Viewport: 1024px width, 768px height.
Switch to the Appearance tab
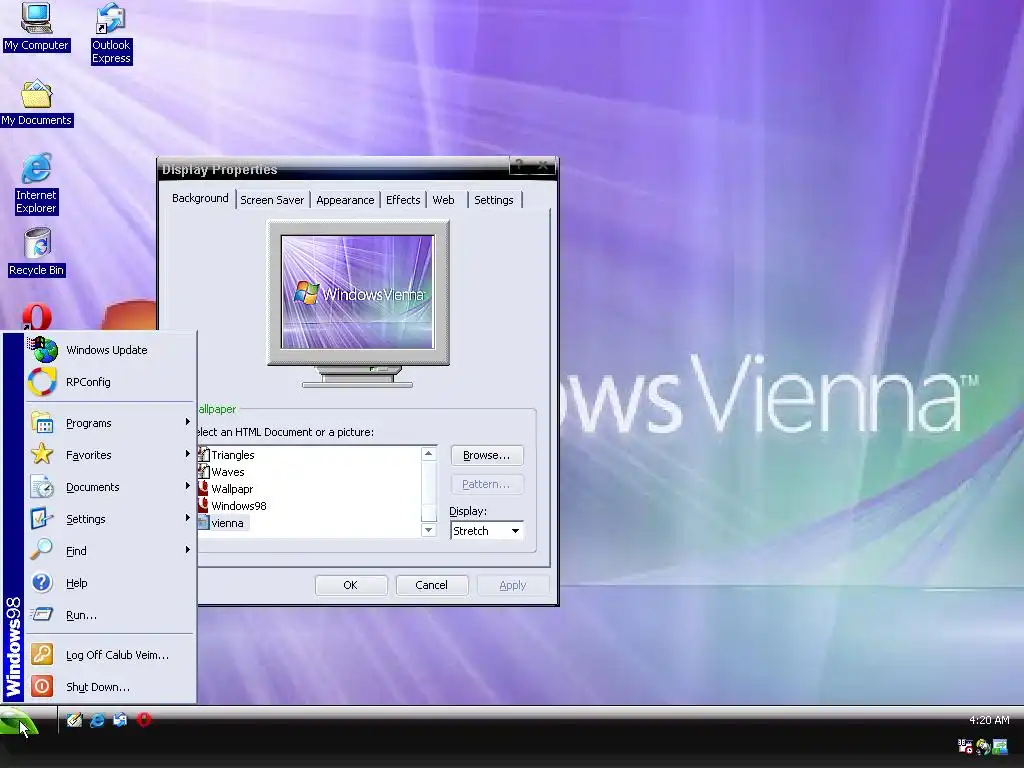[x=345, y=200]
